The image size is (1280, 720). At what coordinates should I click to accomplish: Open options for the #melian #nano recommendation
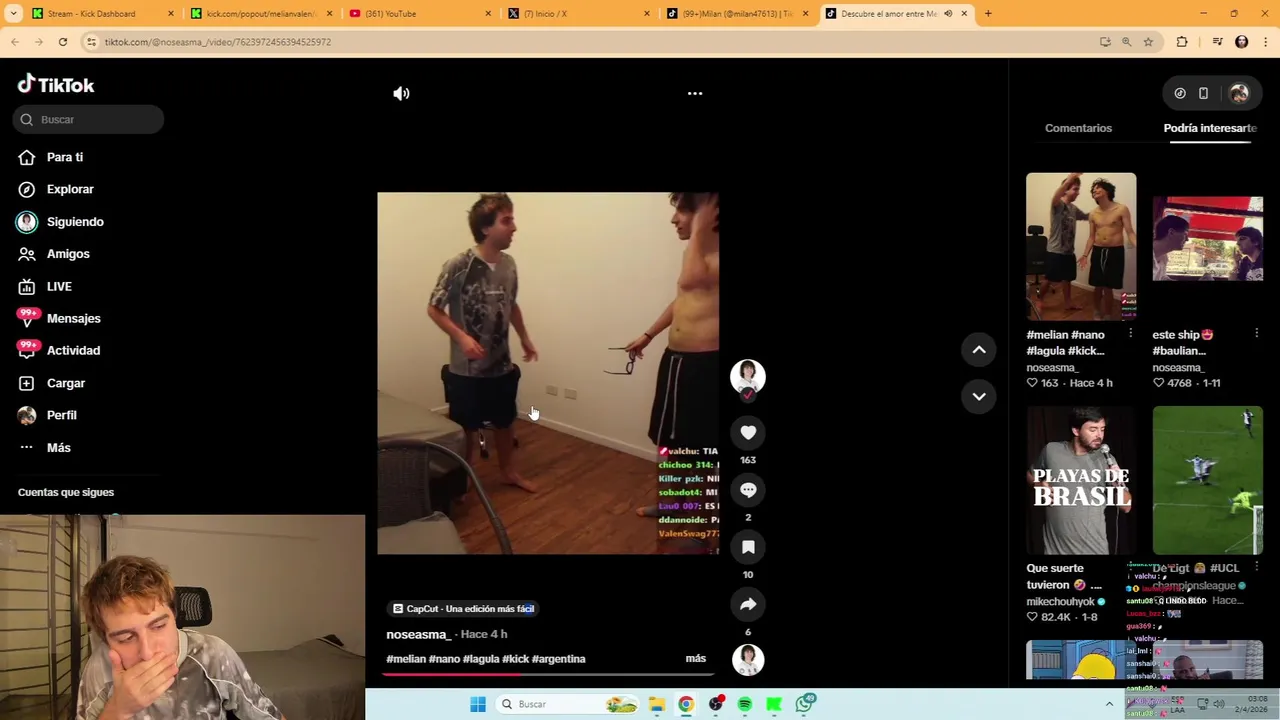coord(1130,333)
